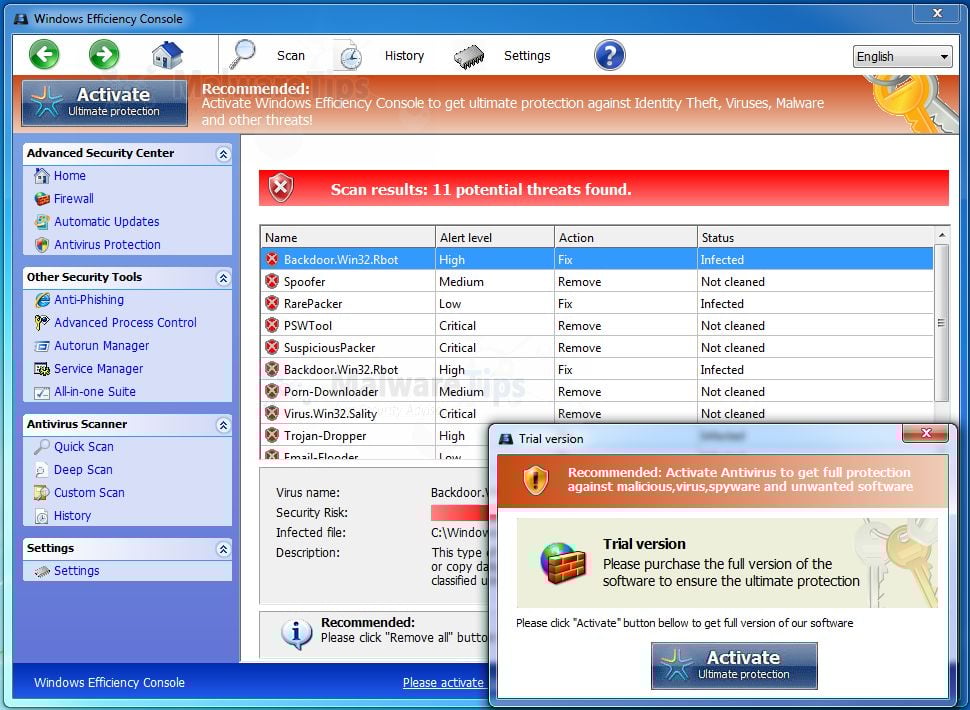Click the clock History icon in toolbar
Screen dimensions: 970x710
pyautogui.click(x=350, y=56)
